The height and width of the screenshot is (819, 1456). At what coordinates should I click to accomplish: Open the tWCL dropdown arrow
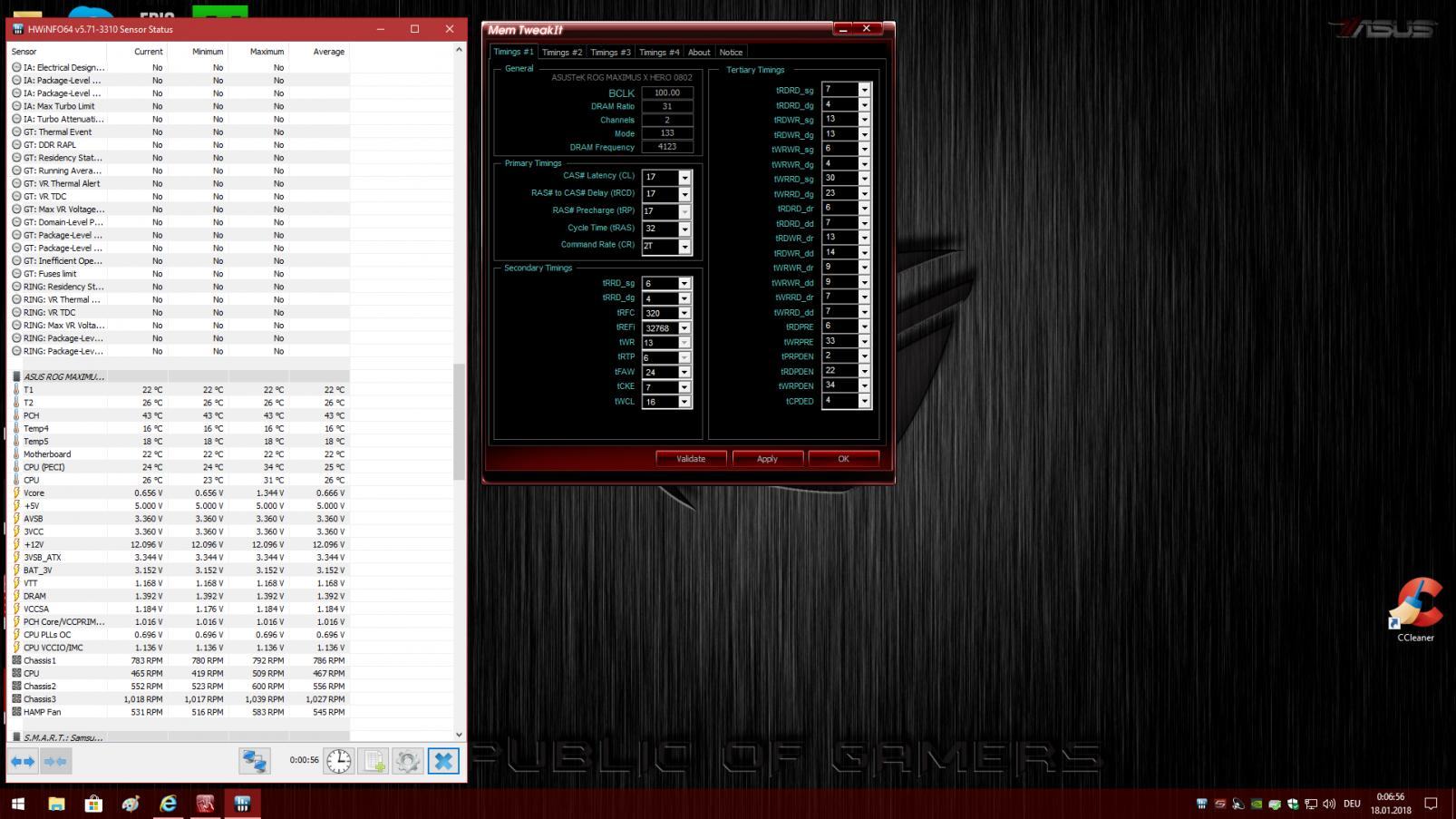pyautogui.click(x=684, y=402)
